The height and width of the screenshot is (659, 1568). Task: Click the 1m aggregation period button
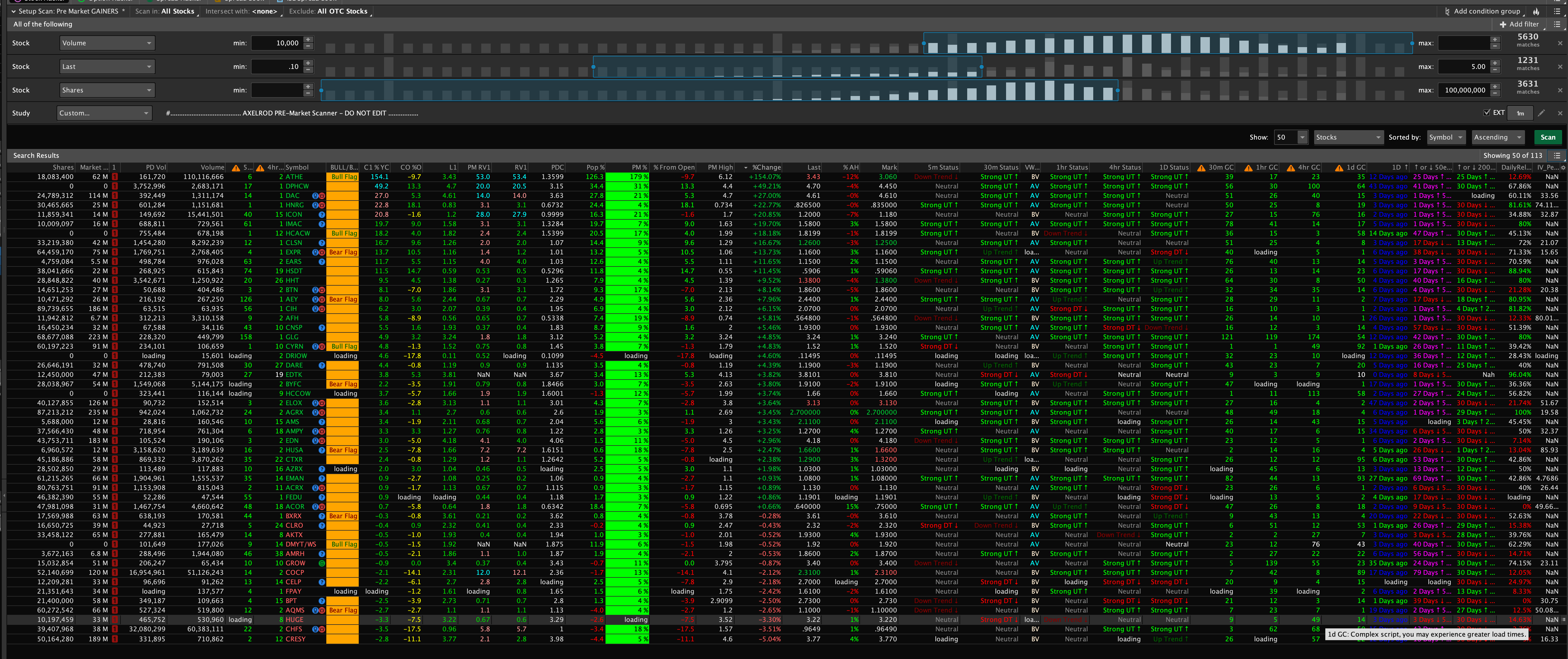pyautogui.click(x=1520, y=113)
